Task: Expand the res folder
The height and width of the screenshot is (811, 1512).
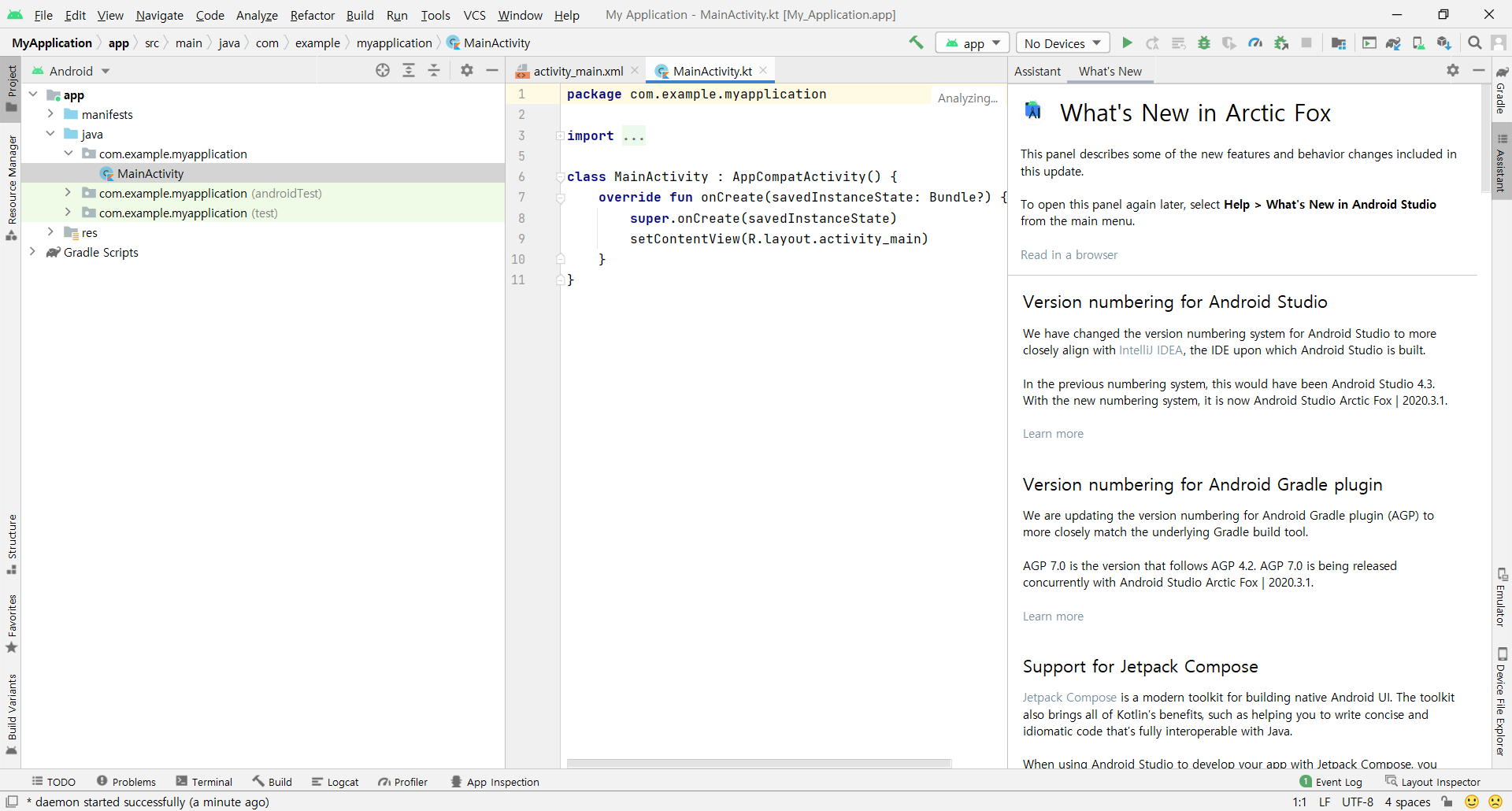Action: click(50, 232)
